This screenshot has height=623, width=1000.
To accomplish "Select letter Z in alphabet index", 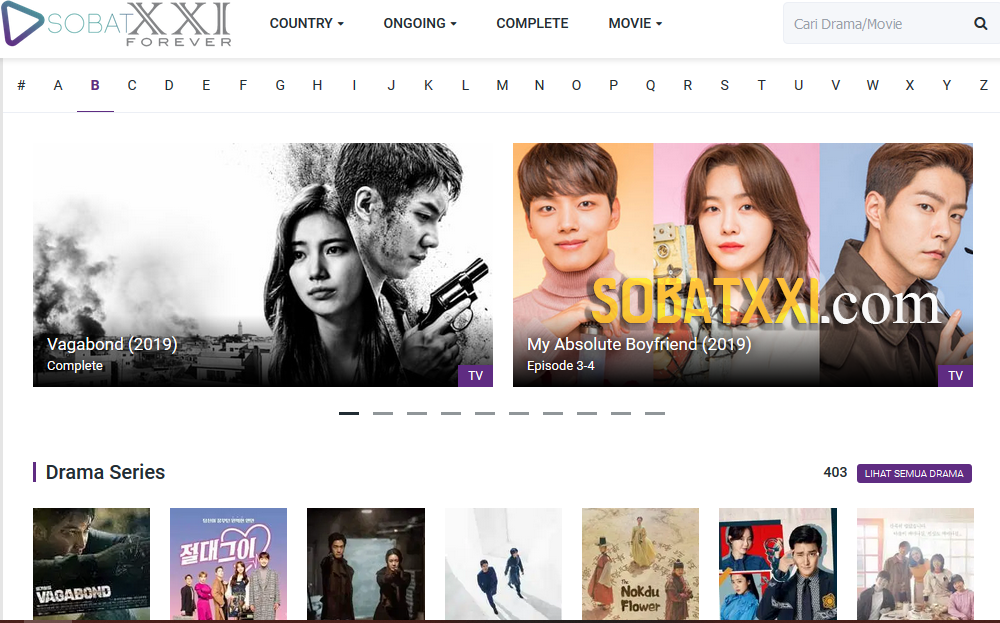I will (983, 85).
